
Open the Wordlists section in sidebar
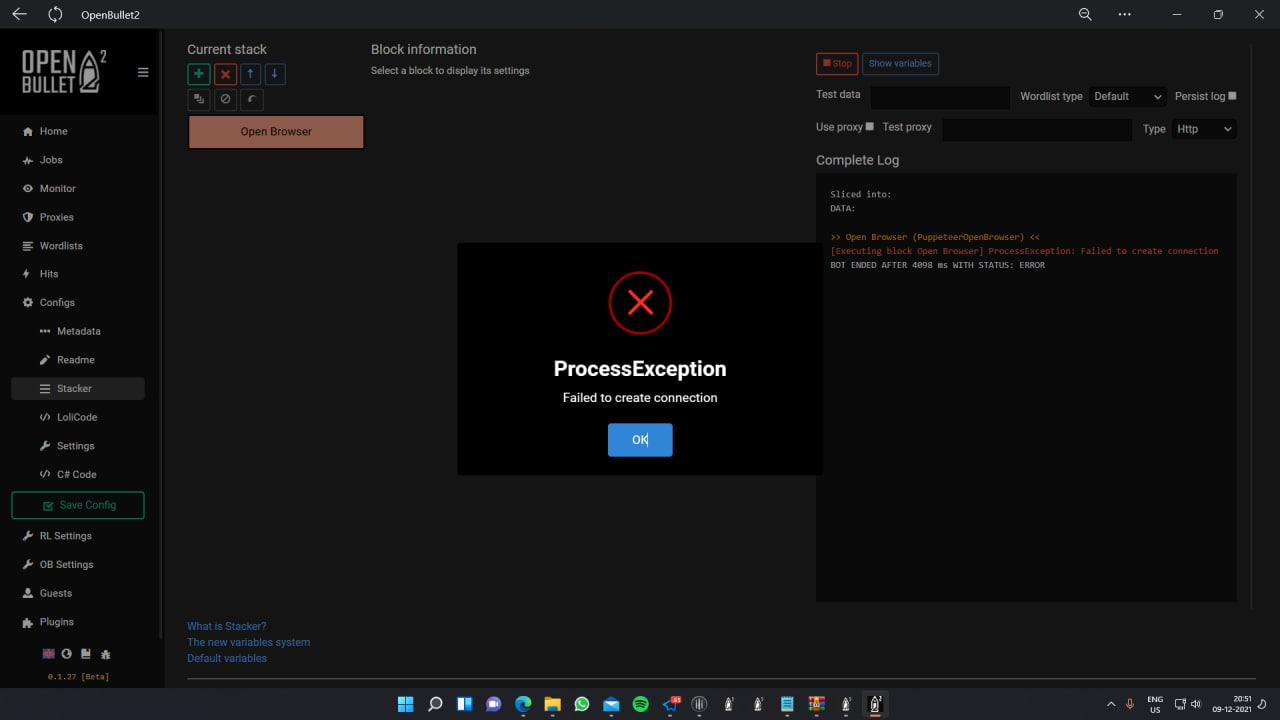[x=63, y=245]
